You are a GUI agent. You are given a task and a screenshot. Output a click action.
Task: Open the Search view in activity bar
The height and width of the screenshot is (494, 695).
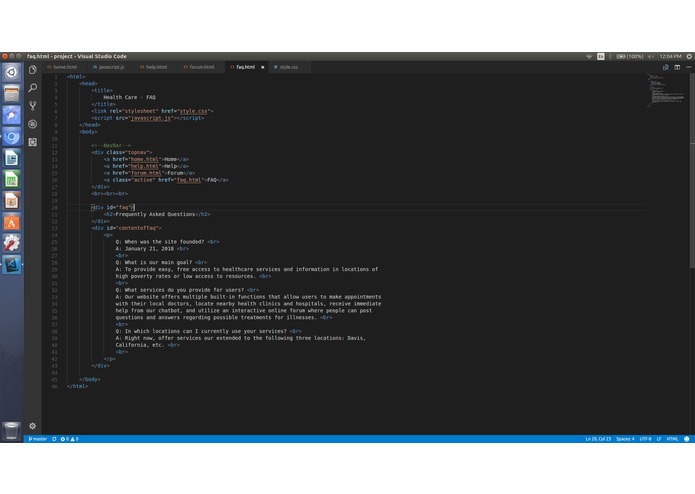click(32, 88)
